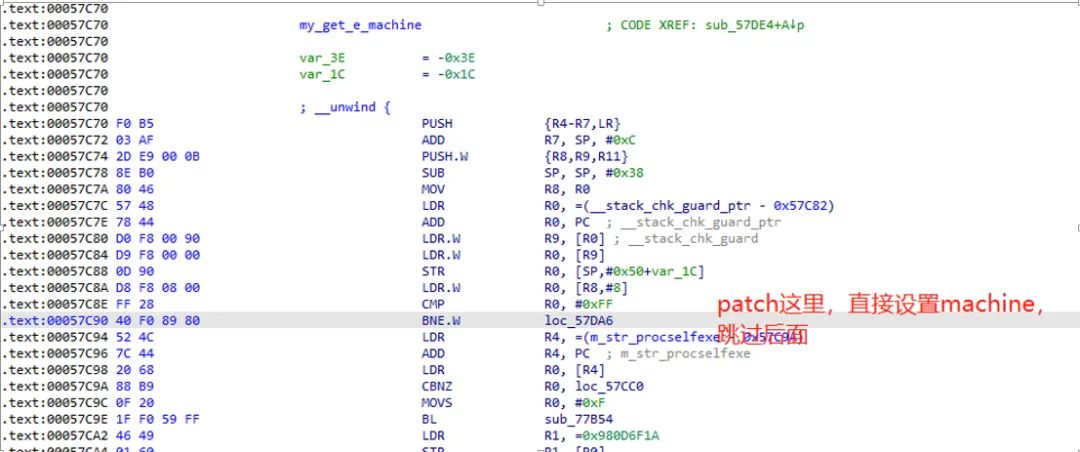Click address .text:00057C78
1080x452 pixels.
(x=54, y=173)
